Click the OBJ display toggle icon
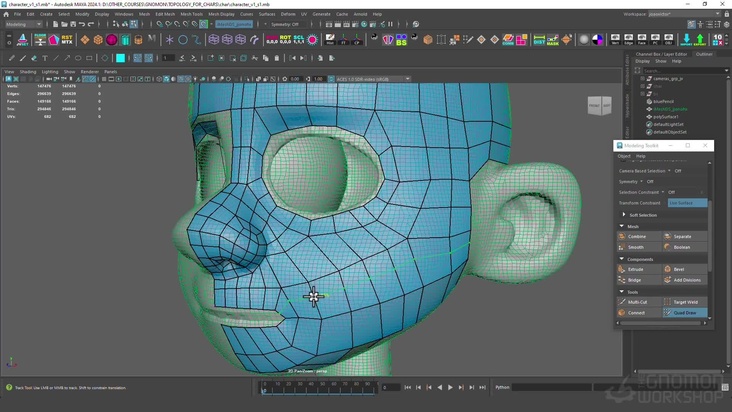 (669, 39)
